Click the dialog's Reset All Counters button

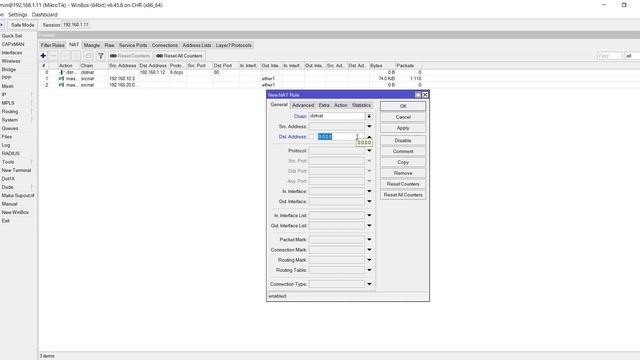(403, 195)
